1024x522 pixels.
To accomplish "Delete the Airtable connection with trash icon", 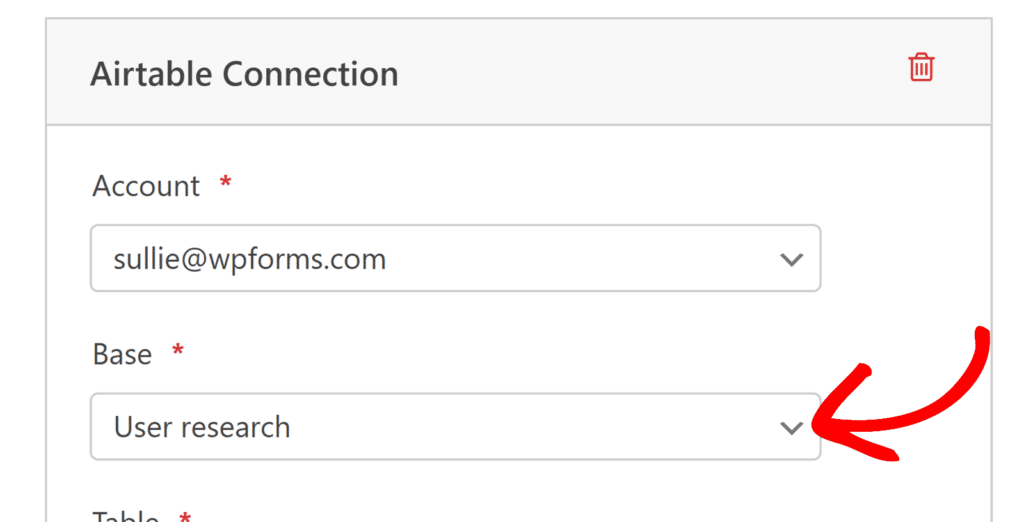I will [921, 68].
